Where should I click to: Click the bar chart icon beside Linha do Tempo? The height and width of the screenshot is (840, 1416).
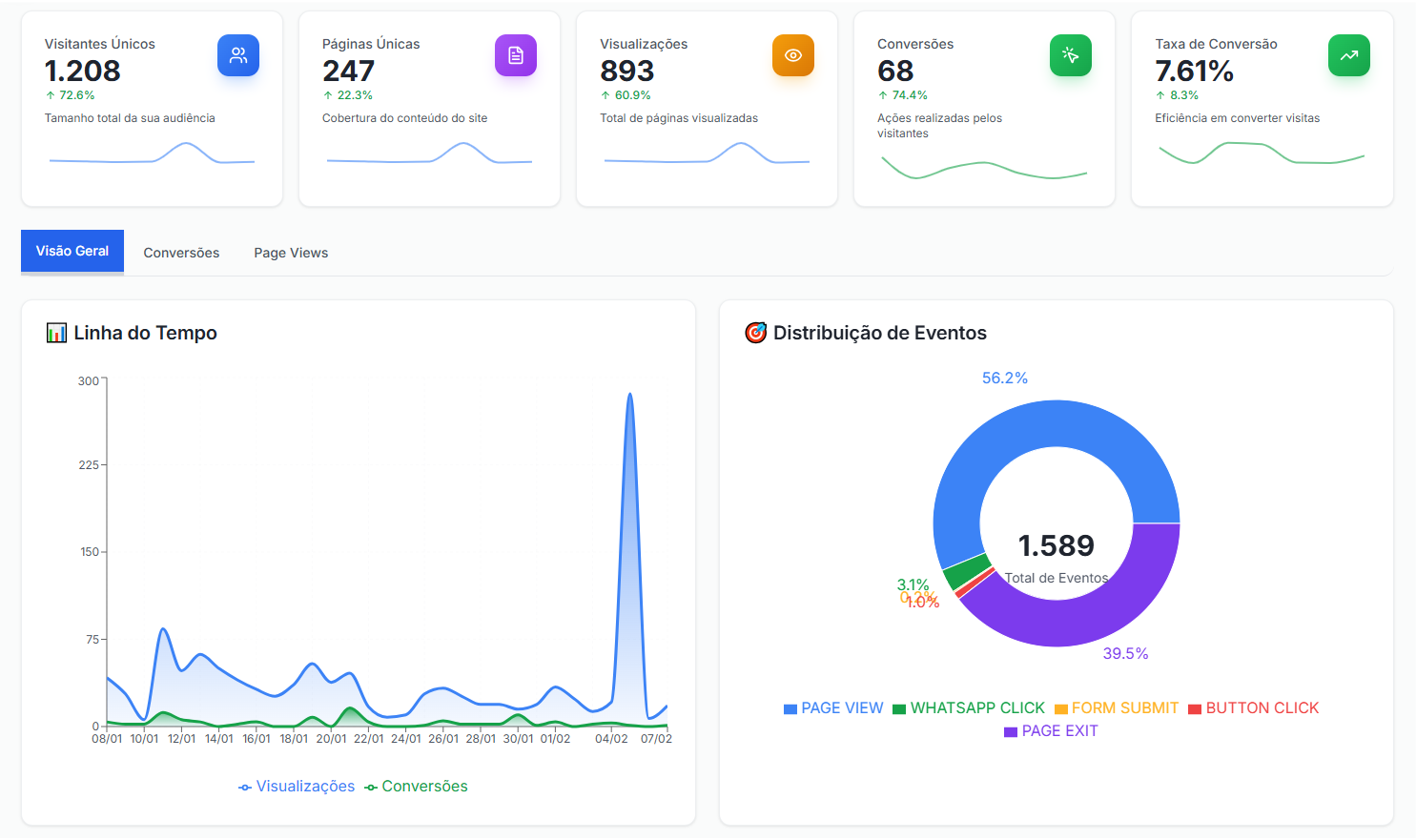pos(56,333)
